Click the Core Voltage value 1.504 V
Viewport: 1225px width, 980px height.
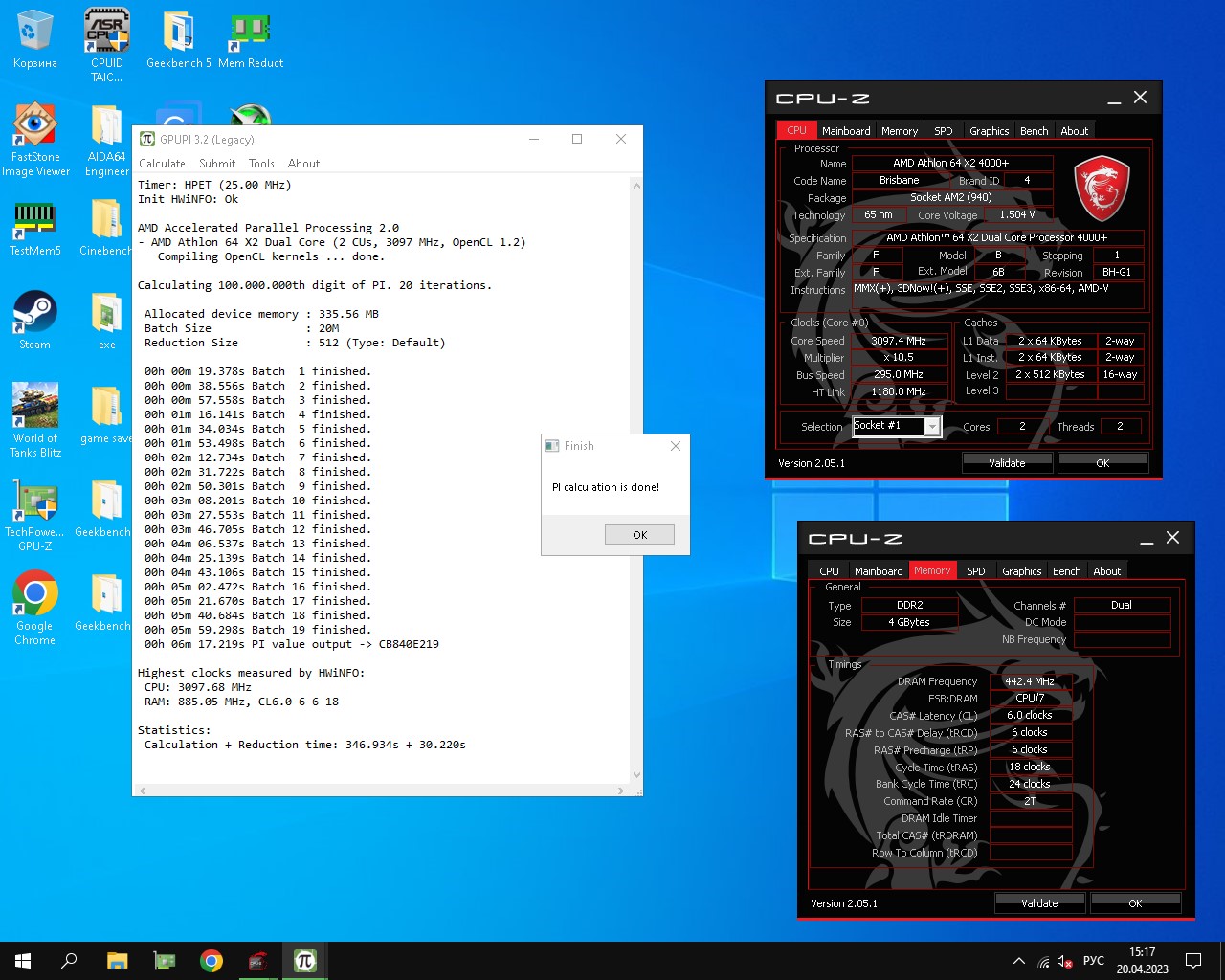click(x=1017, y=215)
